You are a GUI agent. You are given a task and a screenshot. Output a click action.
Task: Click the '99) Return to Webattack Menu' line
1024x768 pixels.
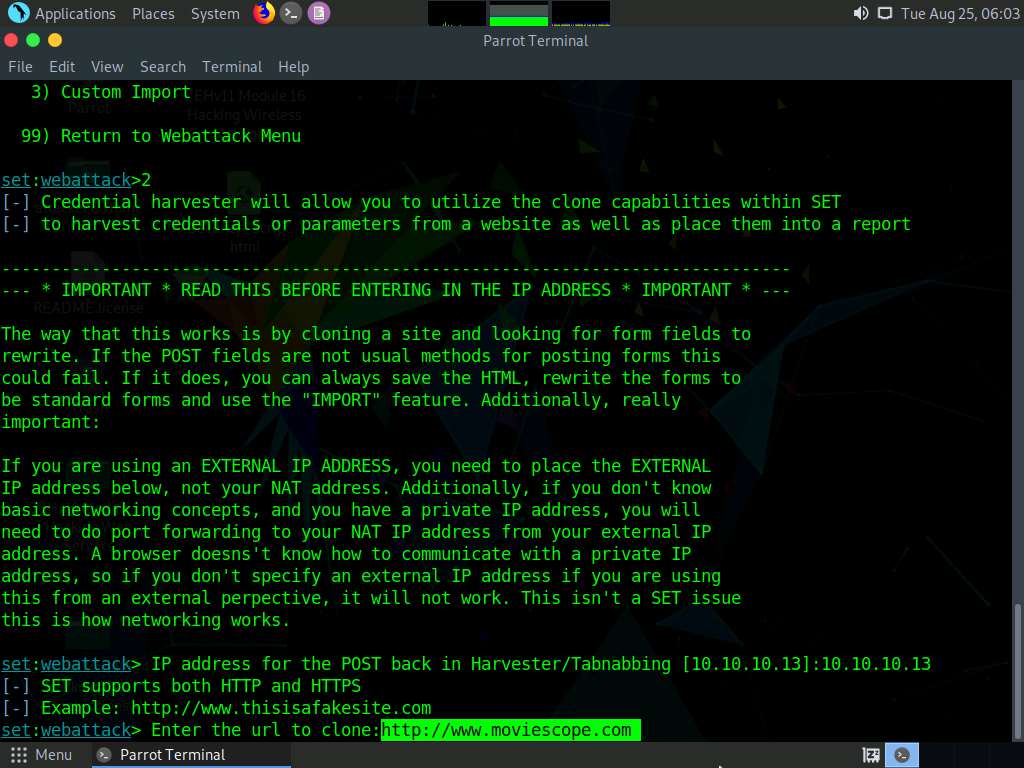(x=161, y=136)
